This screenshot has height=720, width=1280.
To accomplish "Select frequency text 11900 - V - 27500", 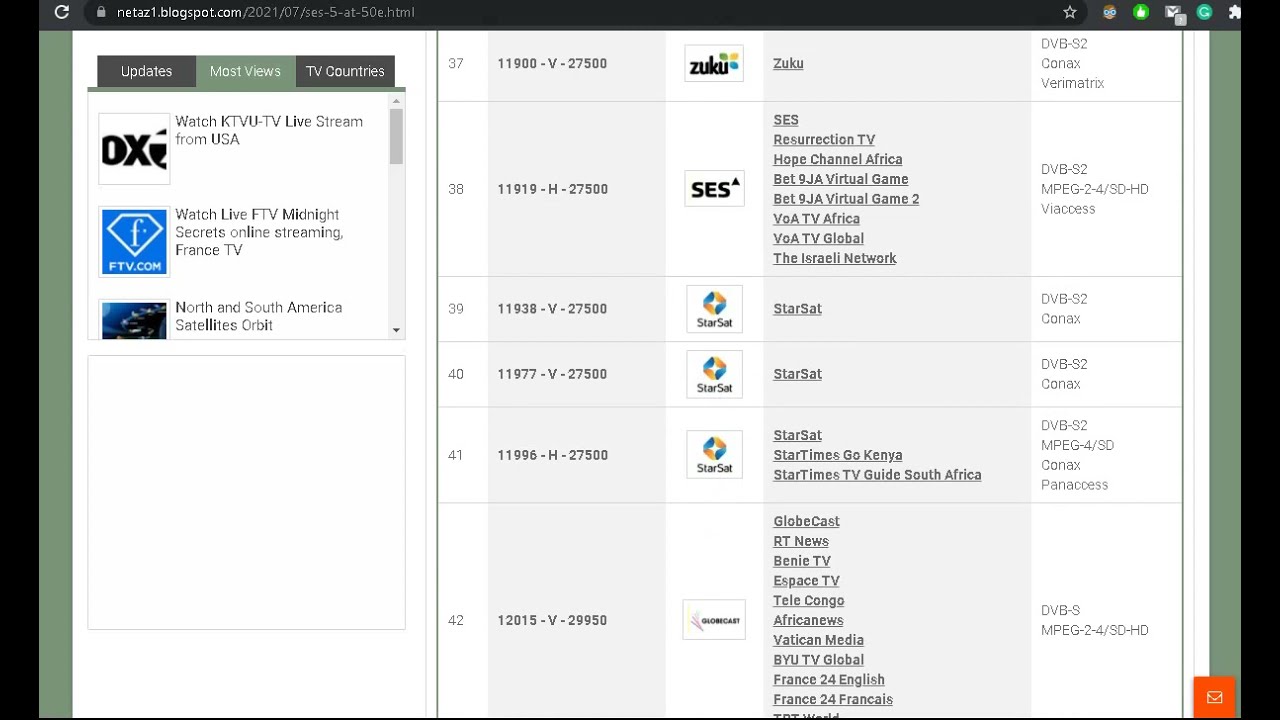I will click(x=552, y=63).
